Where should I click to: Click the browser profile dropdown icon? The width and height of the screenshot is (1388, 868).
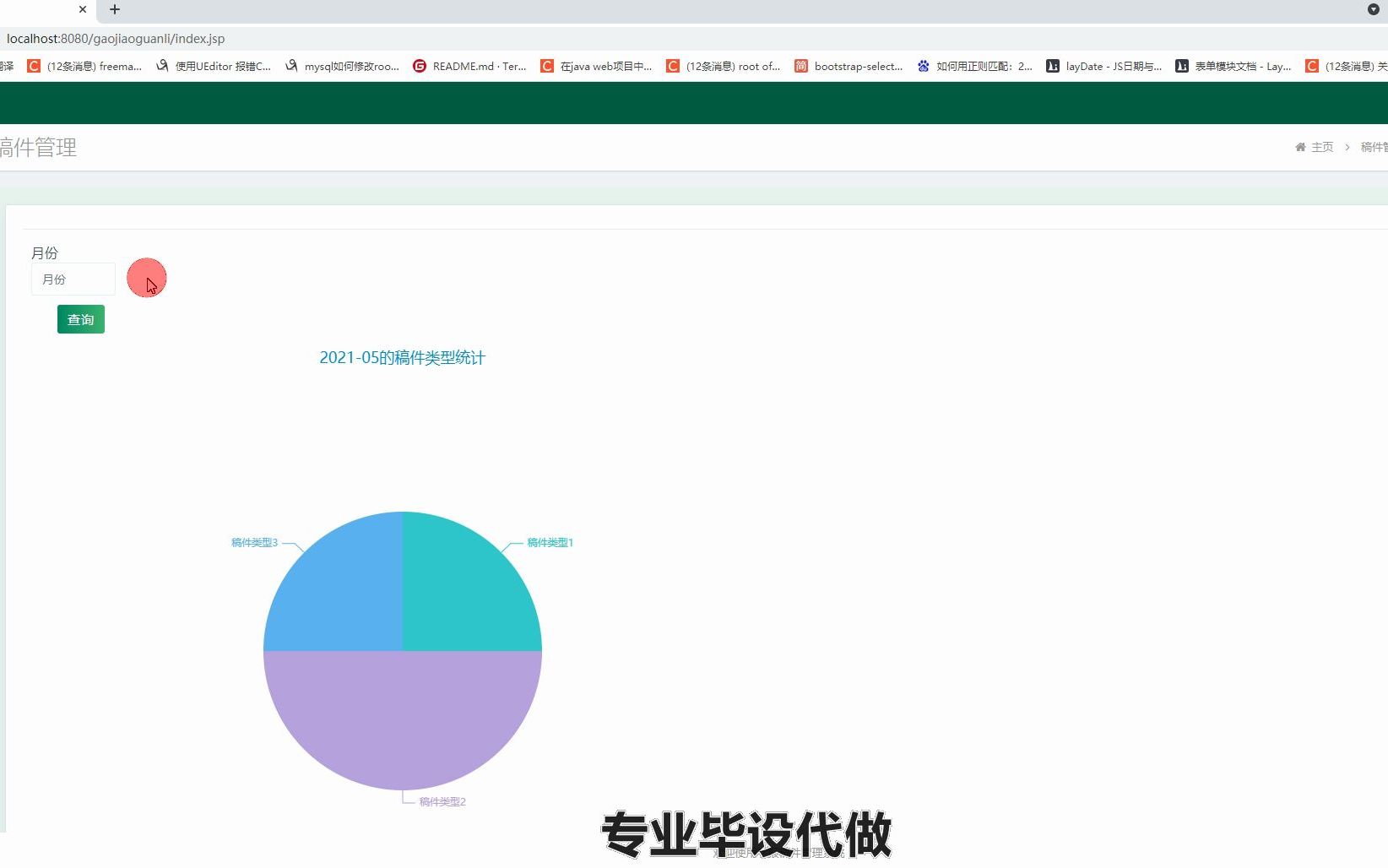coord(1373,9)
